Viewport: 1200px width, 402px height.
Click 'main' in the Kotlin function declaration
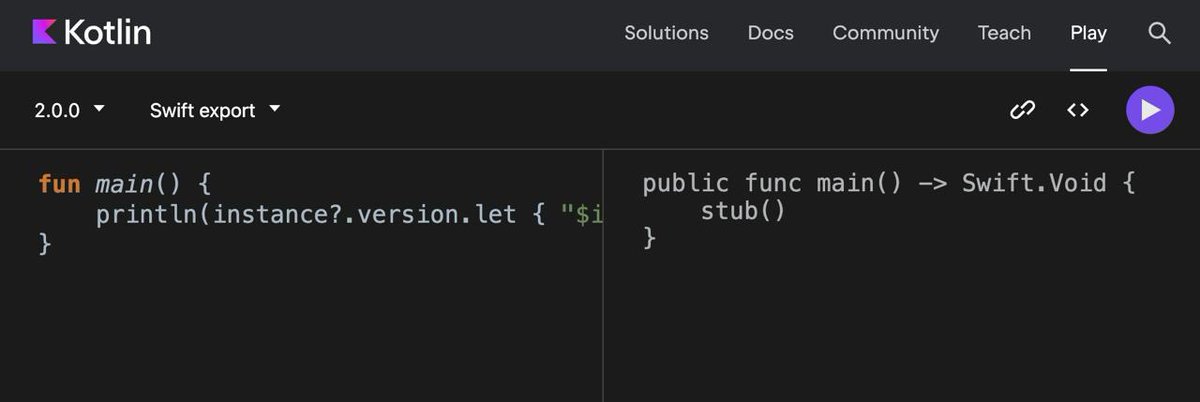click(124, 185)
